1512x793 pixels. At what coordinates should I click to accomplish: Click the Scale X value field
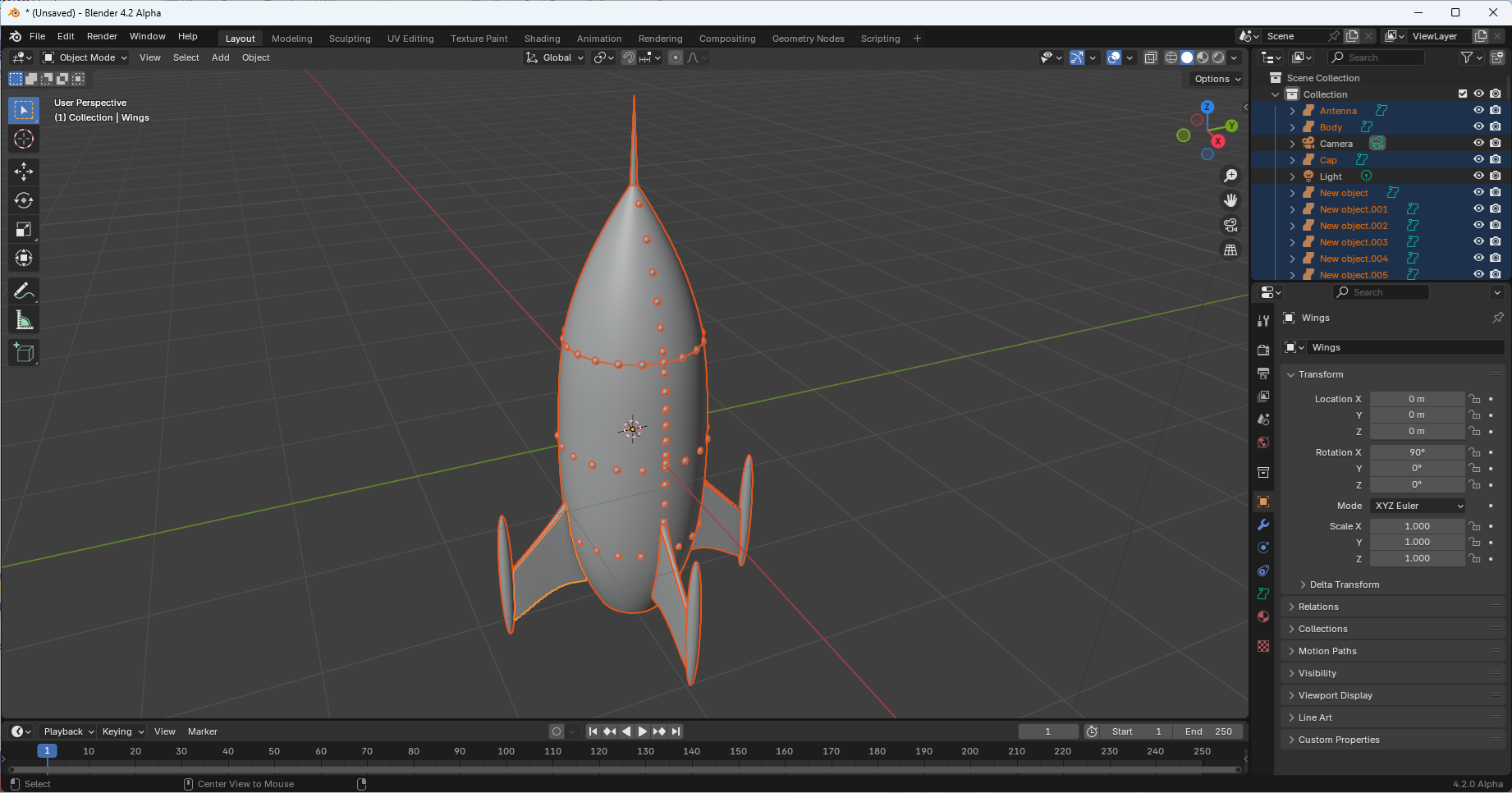coord(1417,526)
